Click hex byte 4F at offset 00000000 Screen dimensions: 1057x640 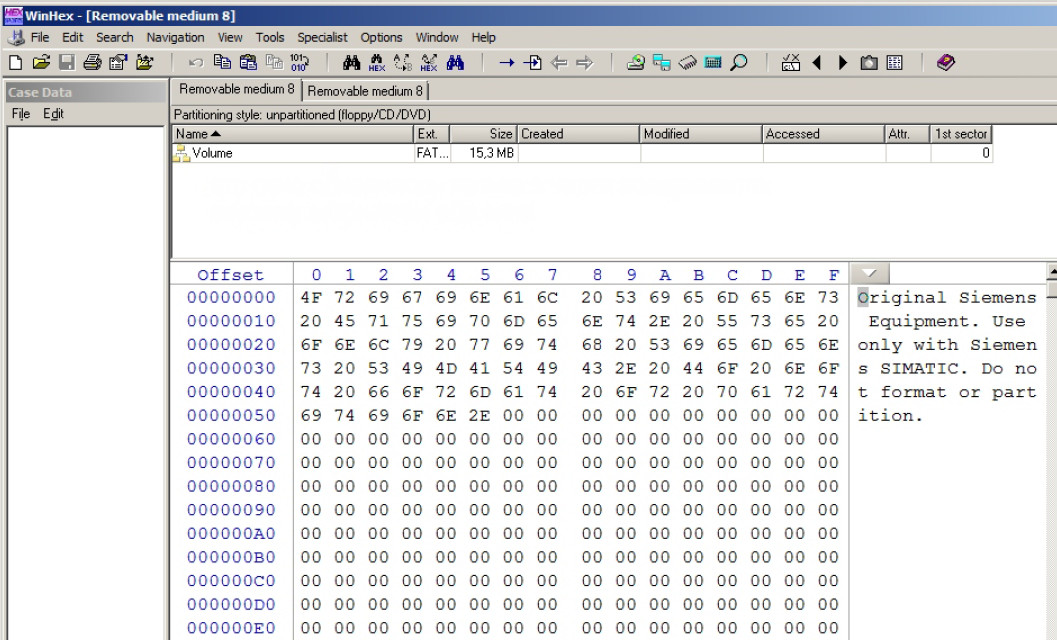click(311, 297)
